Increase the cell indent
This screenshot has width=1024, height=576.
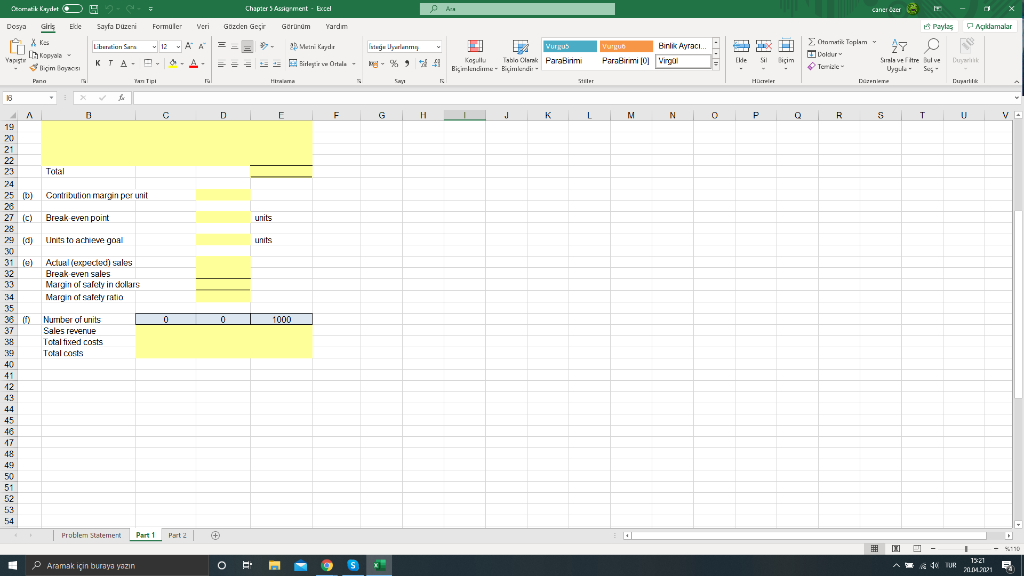pos(277,64)
